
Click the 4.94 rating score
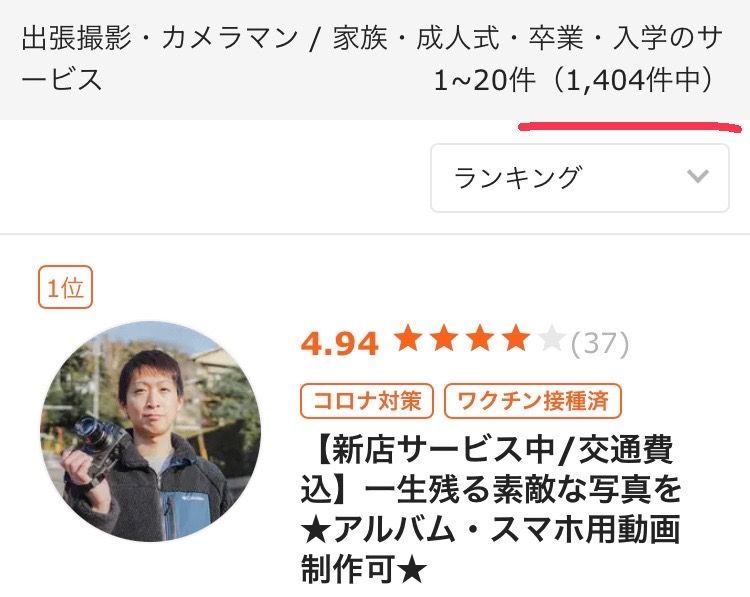point(340,343)
